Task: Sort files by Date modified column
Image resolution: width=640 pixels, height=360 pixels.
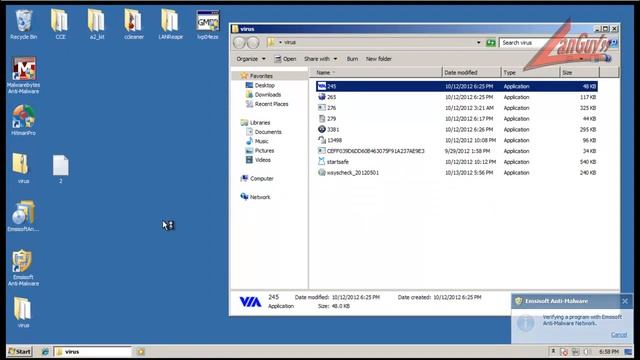Action: tap(471, 72)
